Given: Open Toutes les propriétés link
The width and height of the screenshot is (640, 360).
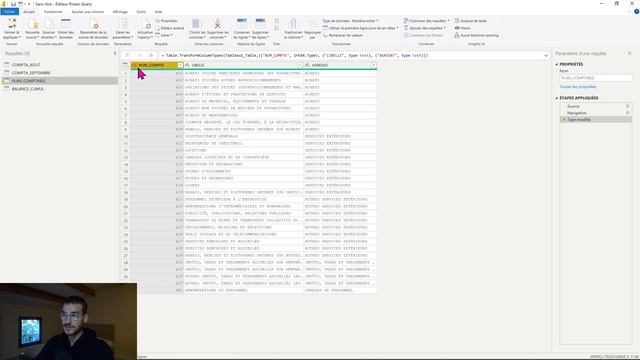Looking at the screenshot, I should 578,87.
